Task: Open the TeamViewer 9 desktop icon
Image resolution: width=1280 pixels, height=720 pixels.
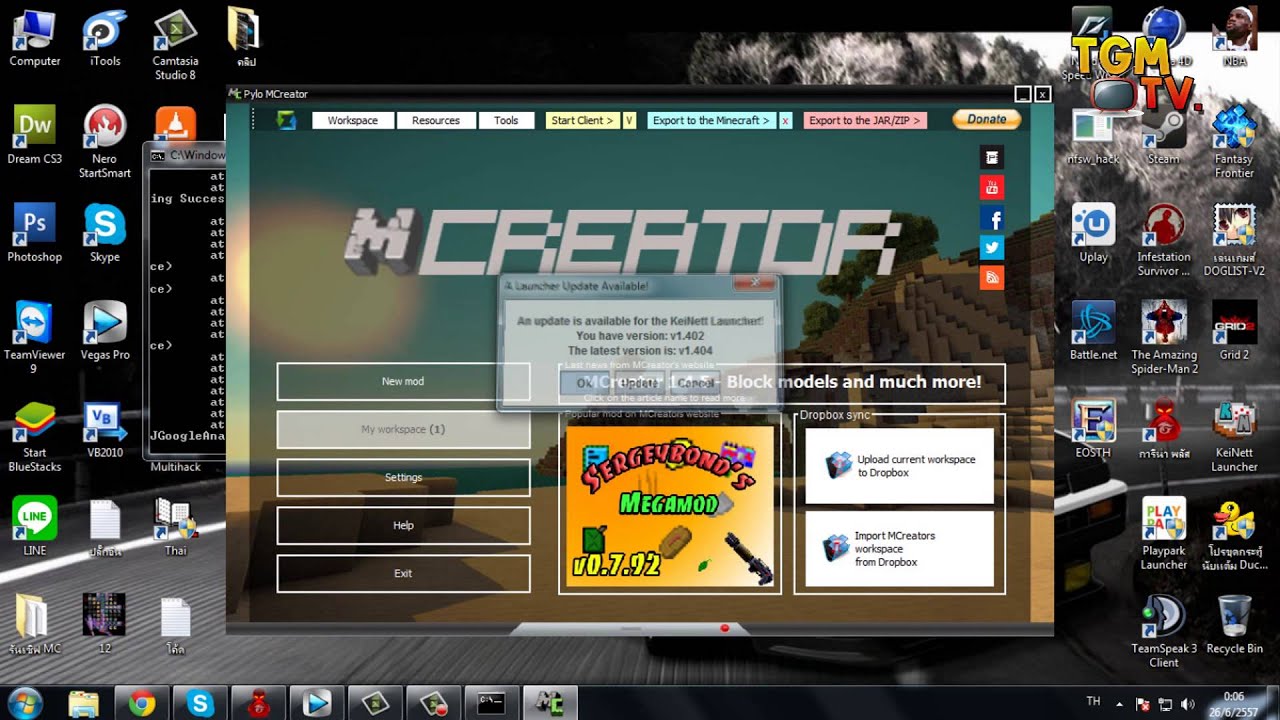Action: [x=35, y=338]
